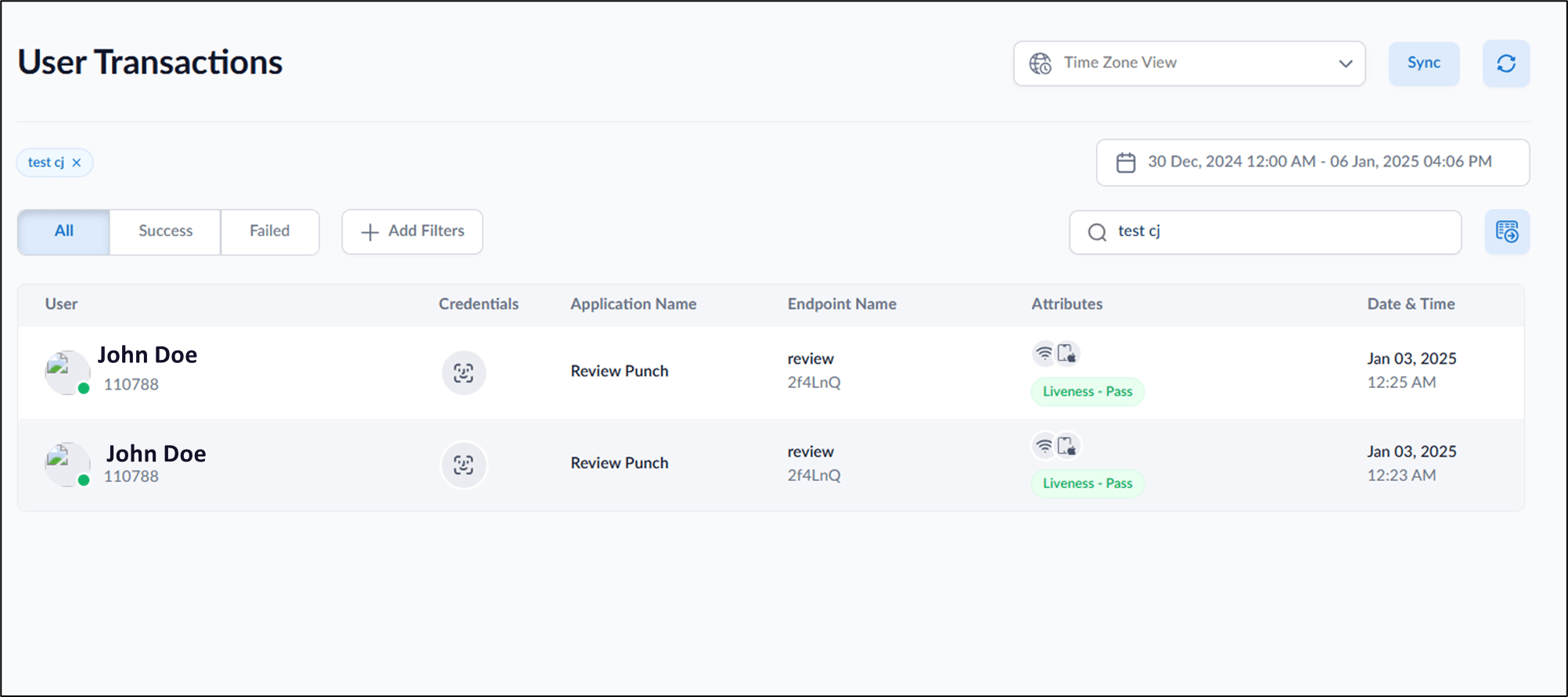Click John Doe name in 12:23 AM row
Image resolution: width=1568 pixels, height=697 pixels.
pyautogui.click(x=156, y=454)
